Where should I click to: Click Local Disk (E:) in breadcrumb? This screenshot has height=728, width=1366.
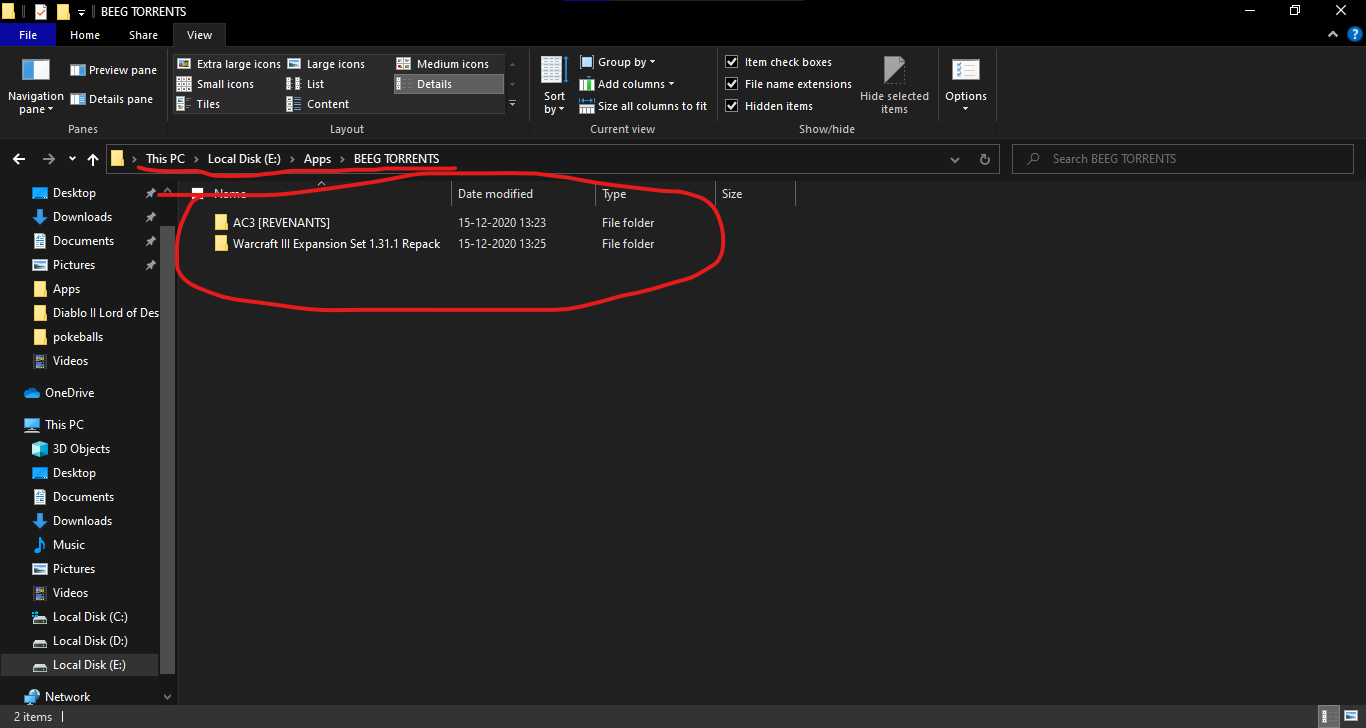[245, 159]
